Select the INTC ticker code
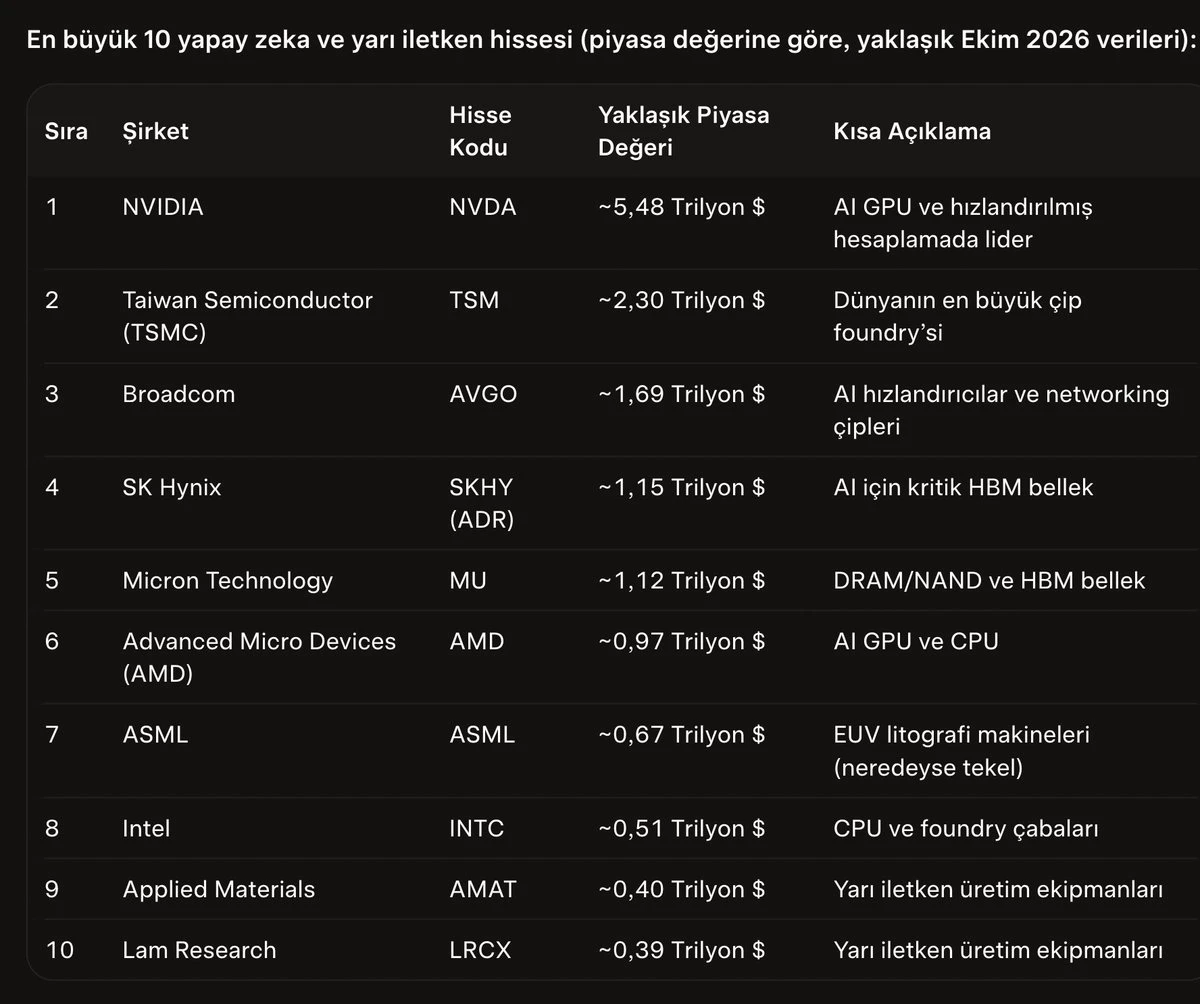 coord(477,828)
